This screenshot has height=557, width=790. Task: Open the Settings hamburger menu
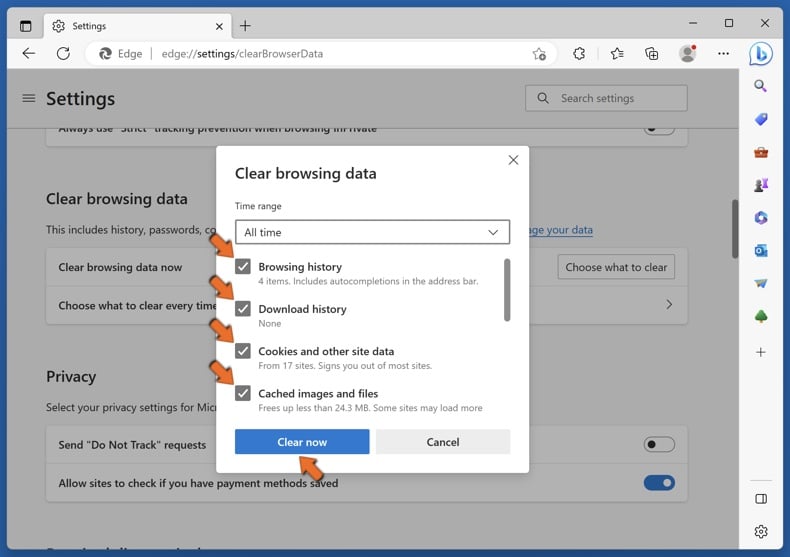tap(29, 98)
